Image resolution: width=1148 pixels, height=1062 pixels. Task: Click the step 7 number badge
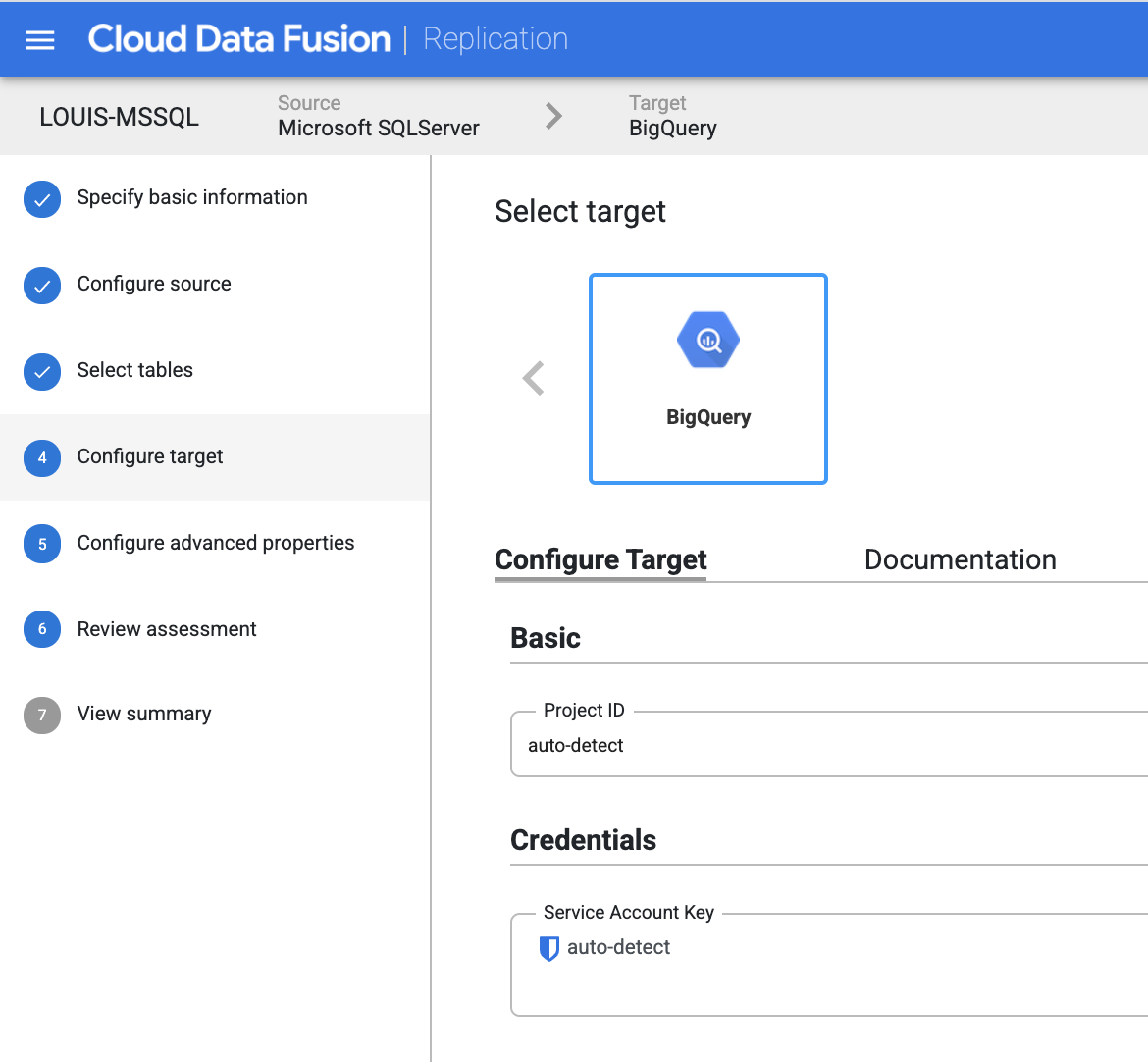pyautogui.click(x=42, y=715)
